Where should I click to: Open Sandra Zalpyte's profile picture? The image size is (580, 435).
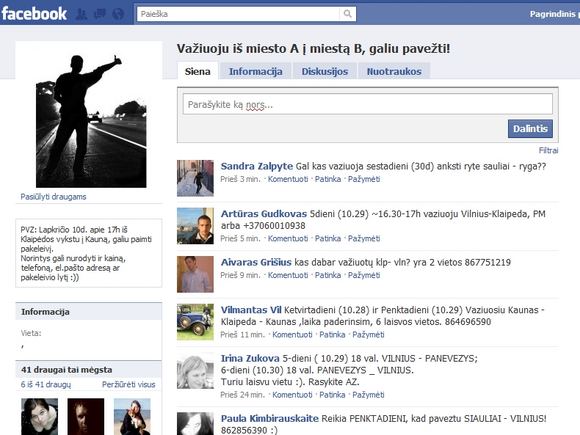point(195,178)
